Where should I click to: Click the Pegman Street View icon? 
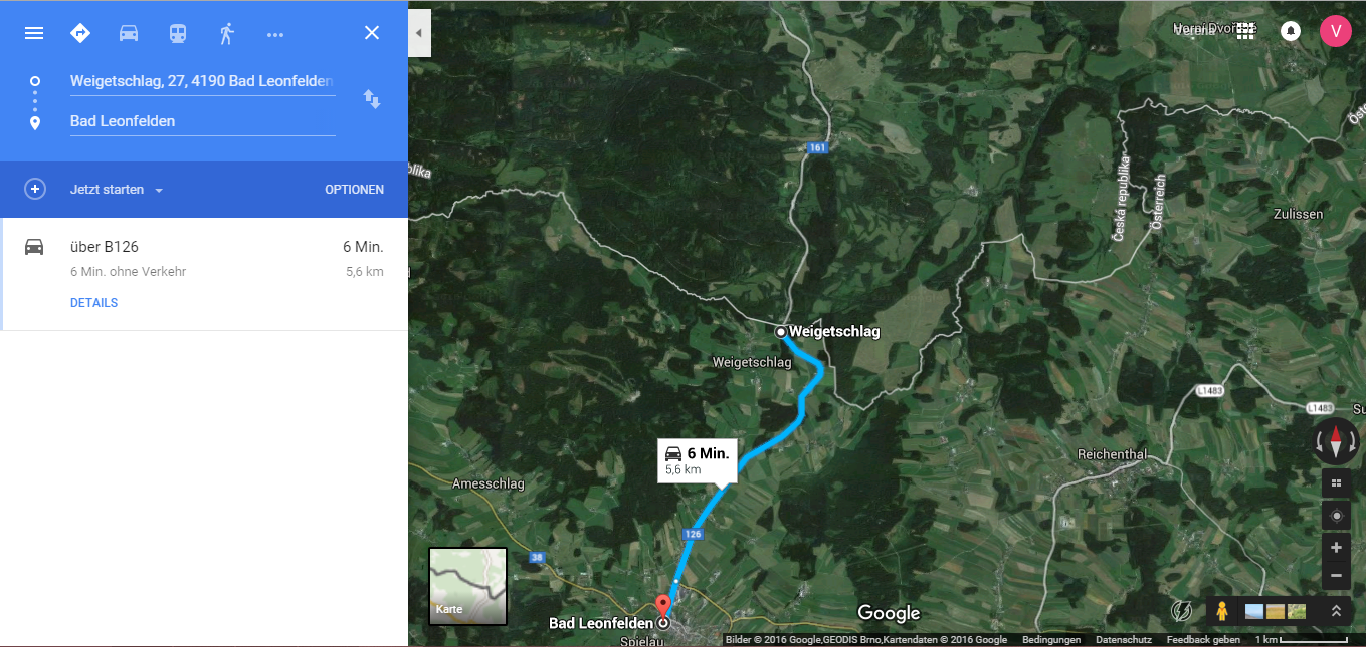[x=1221, y=610]
